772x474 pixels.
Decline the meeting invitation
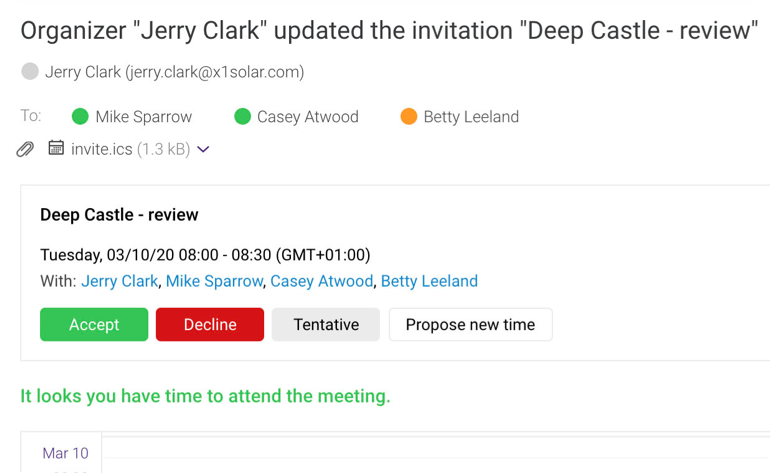(x=210, y=324)
